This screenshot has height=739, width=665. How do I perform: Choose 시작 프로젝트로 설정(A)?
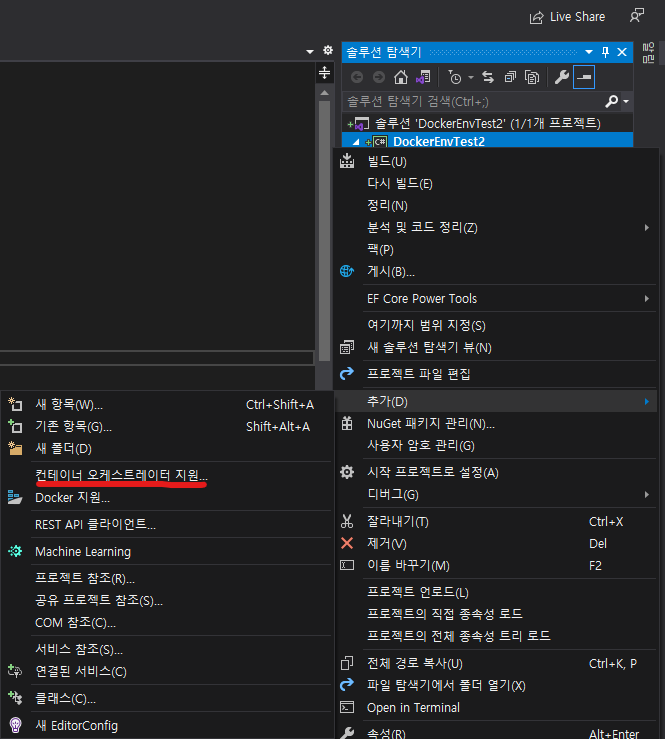click(495, 472)
